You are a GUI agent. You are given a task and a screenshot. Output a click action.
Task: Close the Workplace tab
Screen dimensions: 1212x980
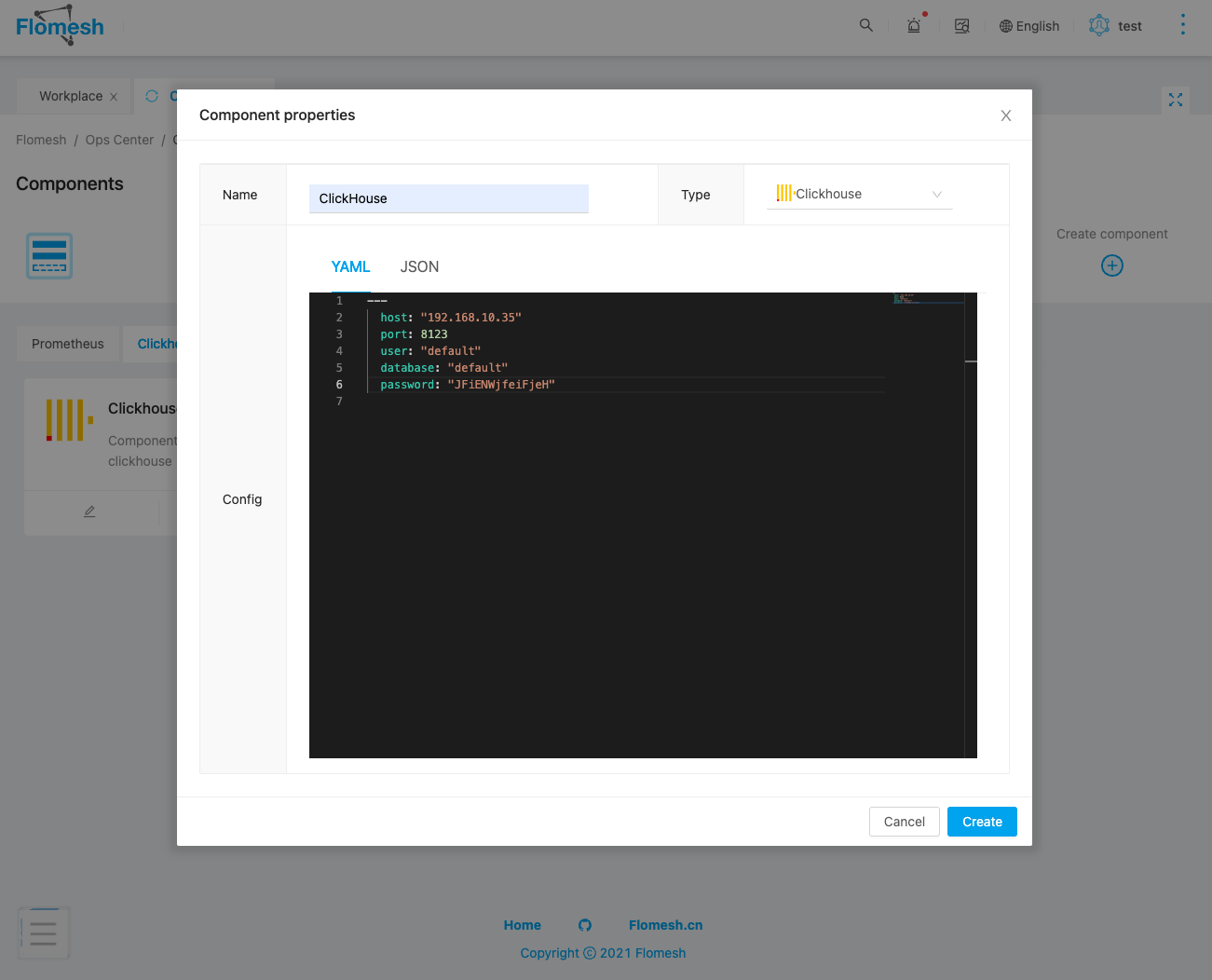point(114,97)
